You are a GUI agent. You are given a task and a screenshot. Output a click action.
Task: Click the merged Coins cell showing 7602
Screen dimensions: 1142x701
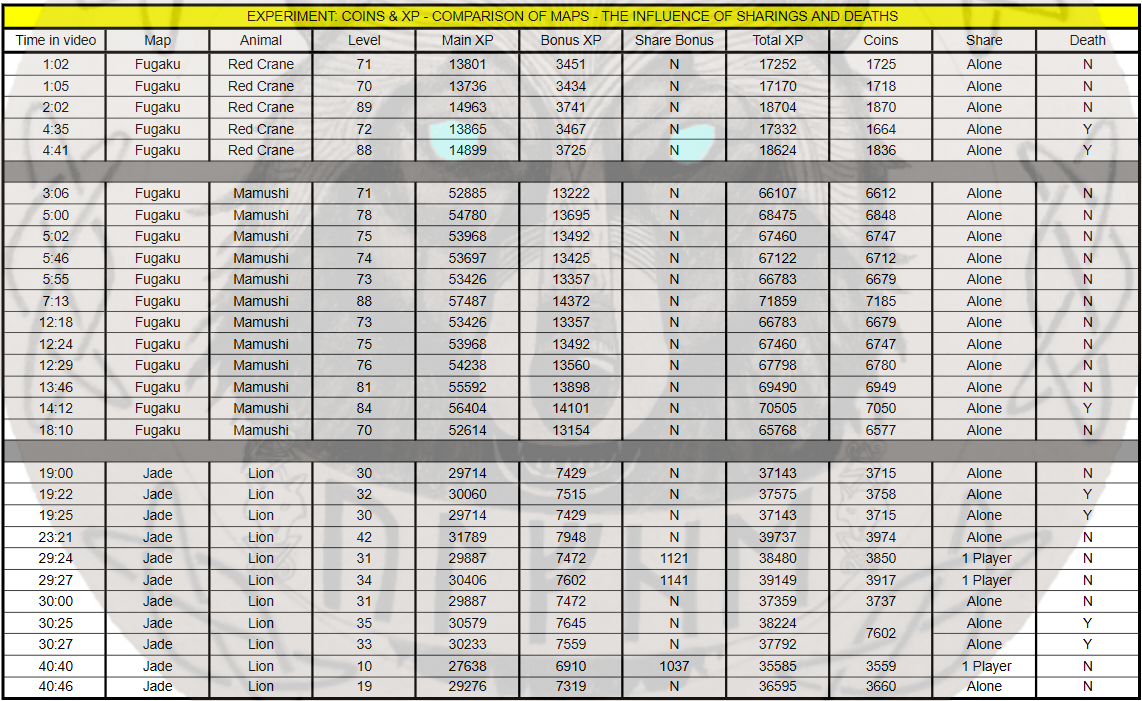click(881, 633)
